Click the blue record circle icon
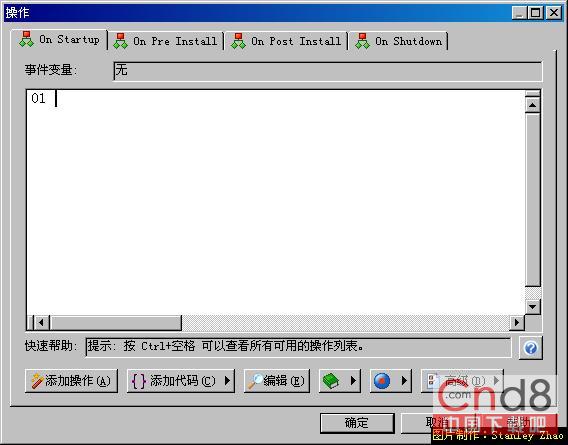 pos(382,381)
